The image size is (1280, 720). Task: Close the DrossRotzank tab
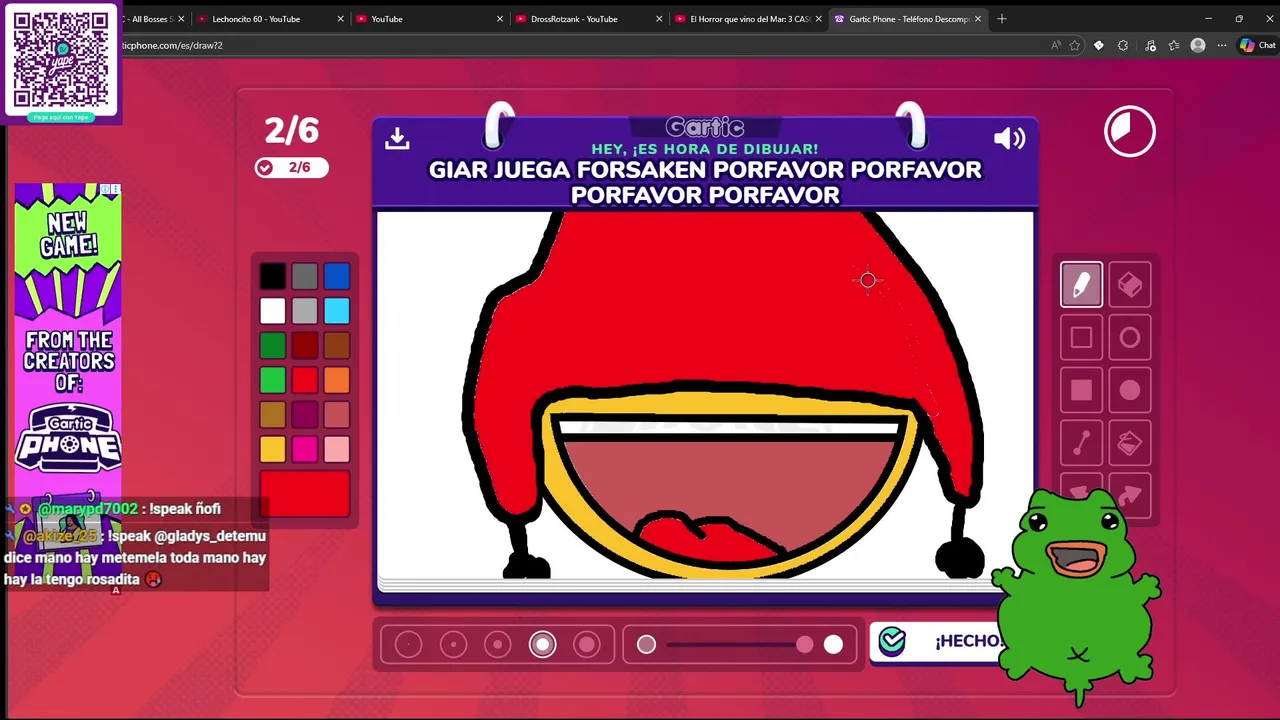click(x=659, y=19)
